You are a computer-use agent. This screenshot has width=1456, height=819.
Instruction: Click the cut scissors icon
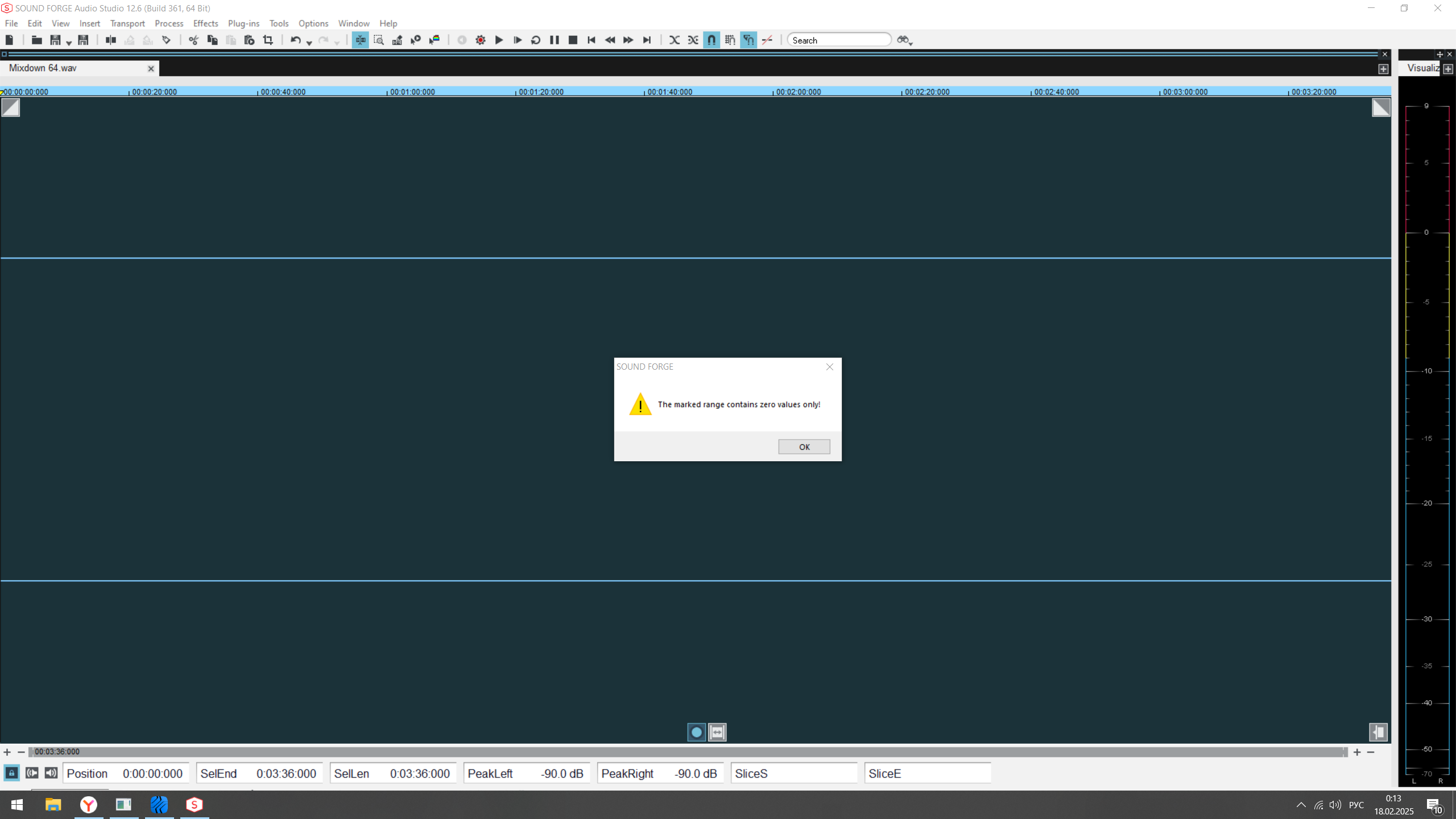coord(193,40)
